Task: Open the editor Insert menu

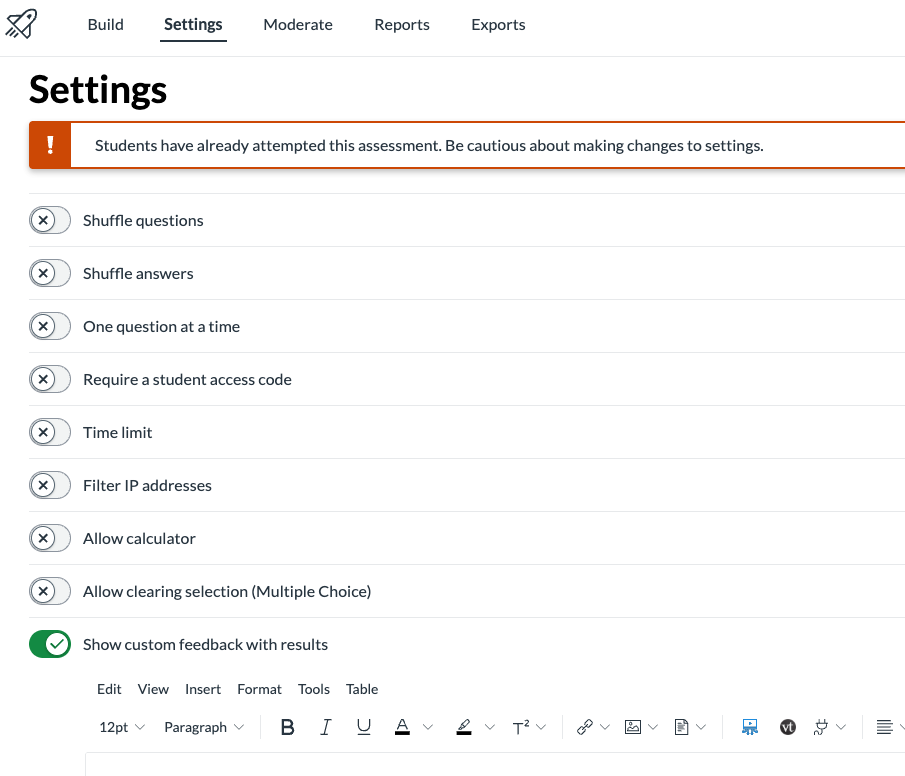Action: (x=203, y=689)
